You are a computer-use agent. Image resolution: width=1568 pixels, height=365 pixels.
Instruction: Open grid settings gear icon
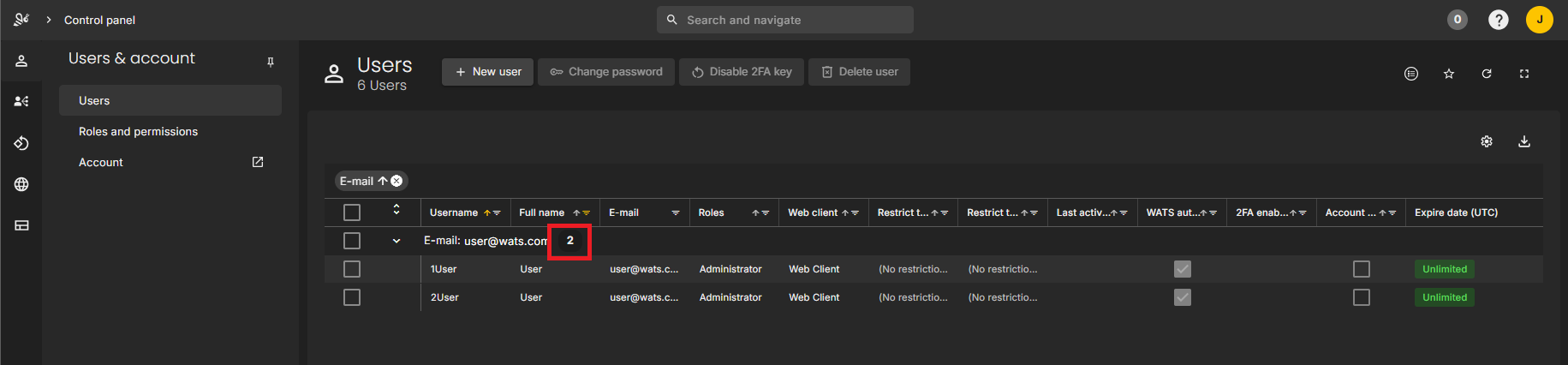point(1487,141)
